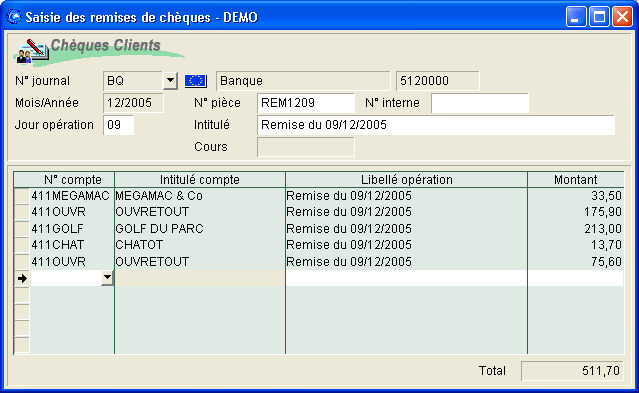Minimize the Saisie des remises window
639x393 pixels.
tap(576, 17)
